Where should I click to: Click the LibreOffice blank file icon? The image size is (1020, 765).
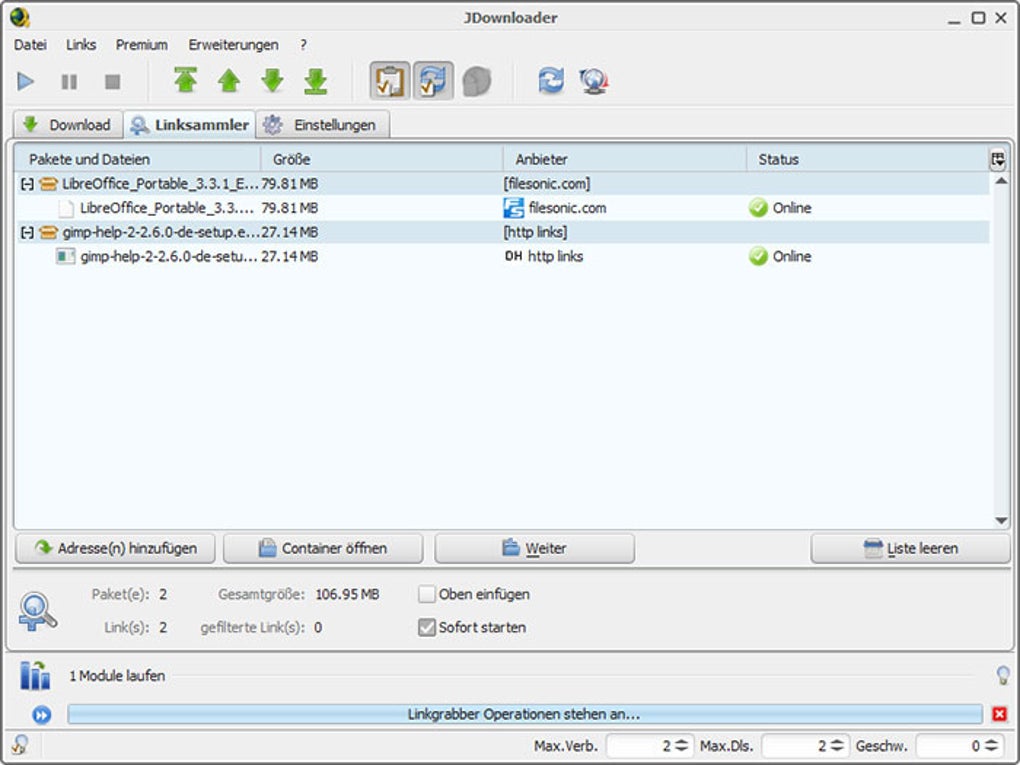66,208
